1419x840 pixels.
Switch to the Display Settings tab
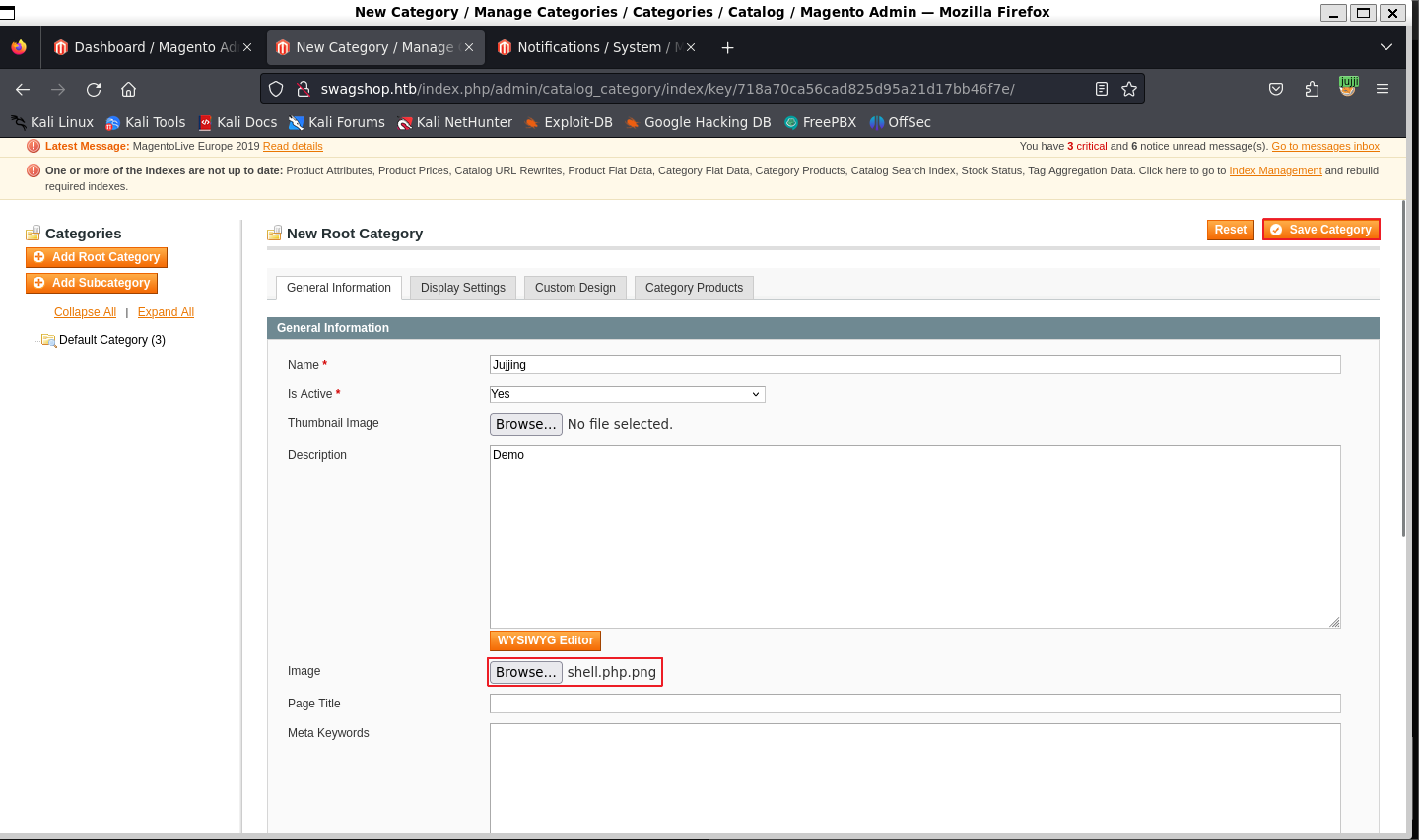click(462, 288)
